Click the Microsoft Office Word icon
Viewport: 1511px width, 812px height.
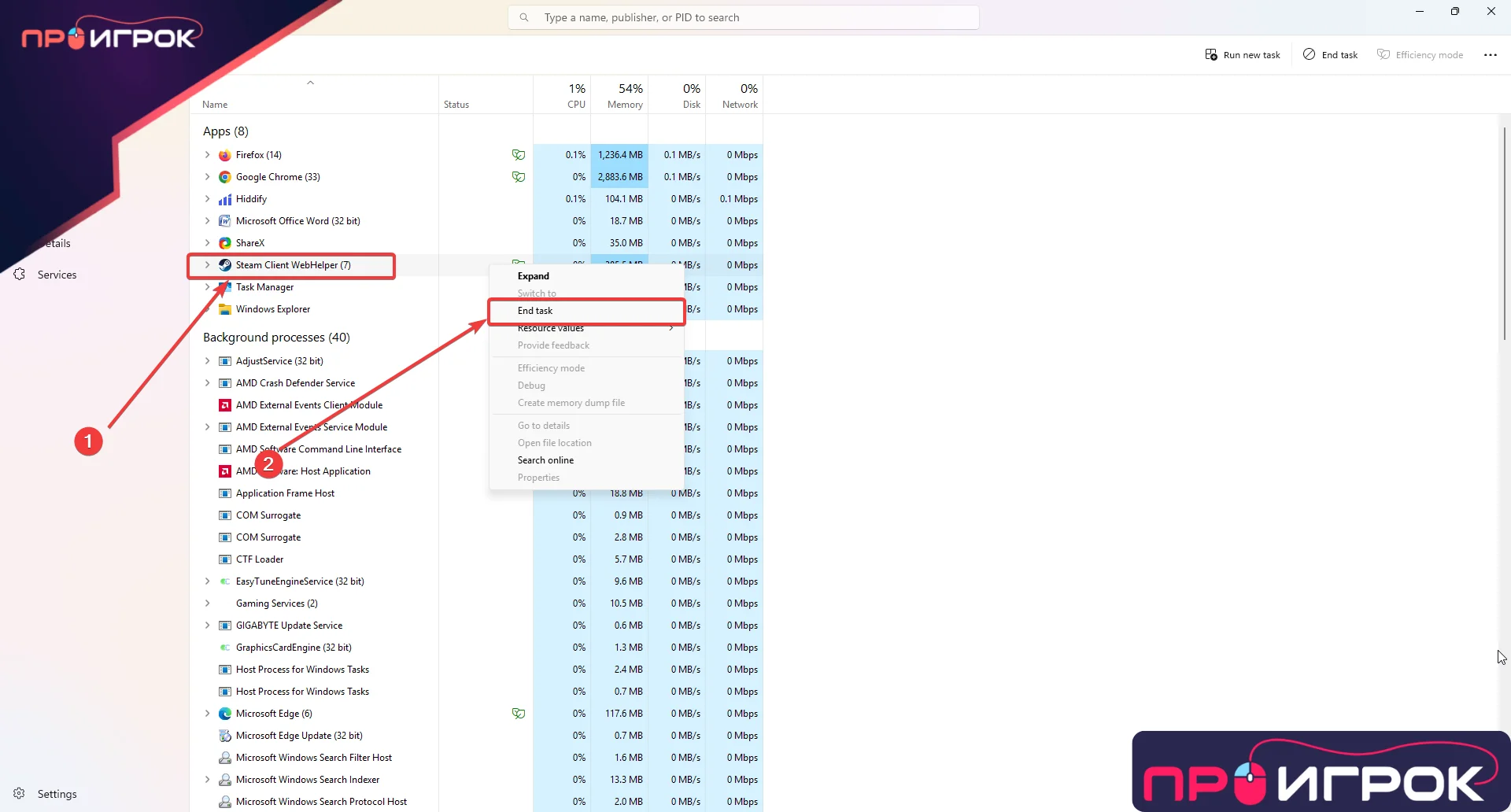pos(224,221)
